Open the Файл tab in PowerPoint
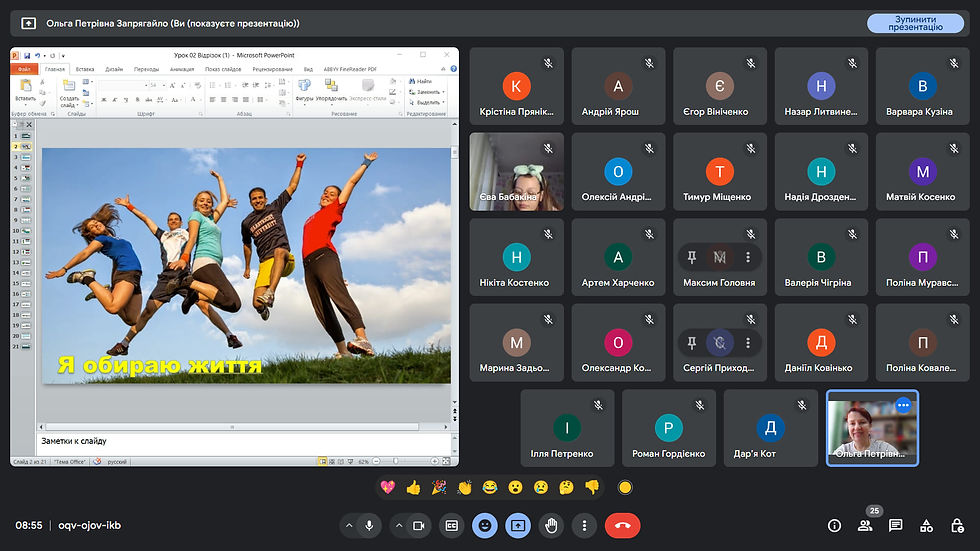The height and width of the screenshot is (551, 980). click(x=24, y=69)
